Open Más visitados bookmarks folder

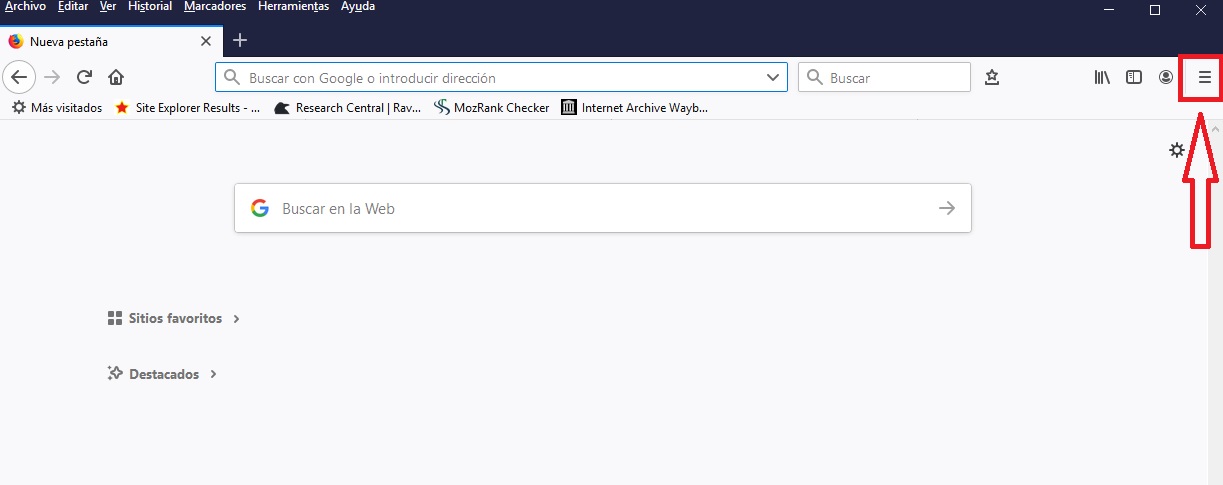click(x=57, y=107)
